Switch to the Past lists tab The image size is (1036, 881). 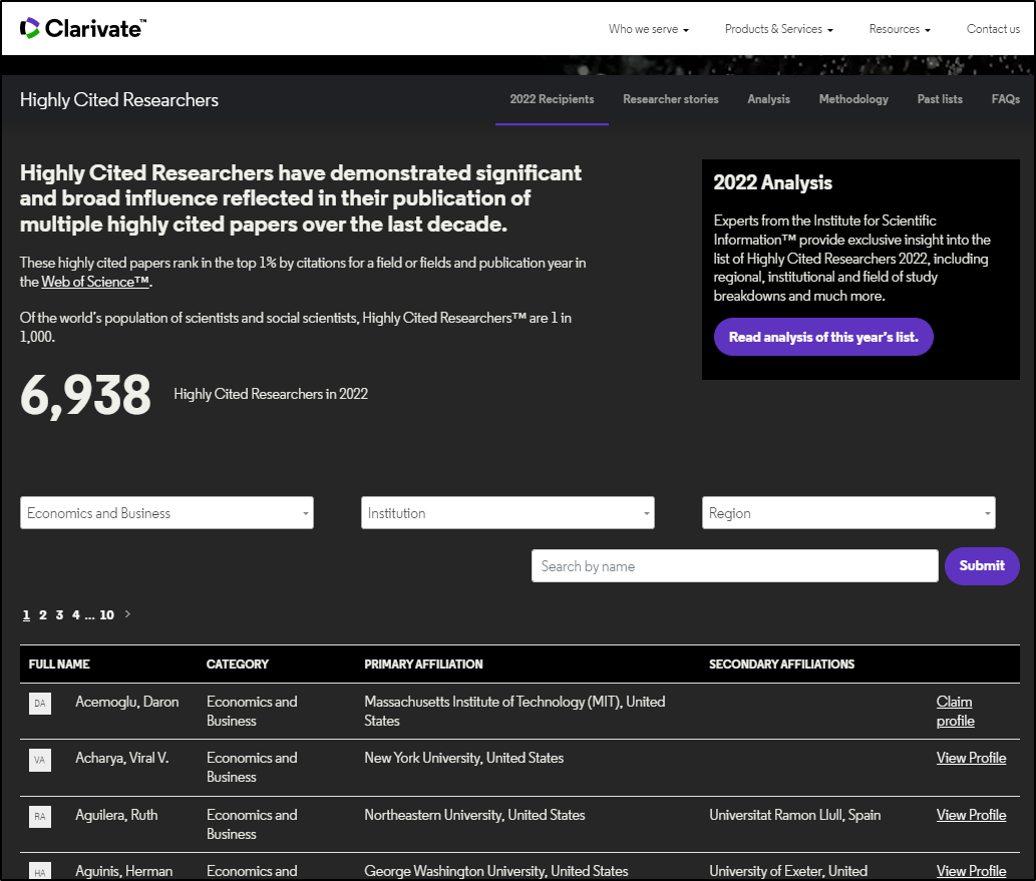point(940,99)
